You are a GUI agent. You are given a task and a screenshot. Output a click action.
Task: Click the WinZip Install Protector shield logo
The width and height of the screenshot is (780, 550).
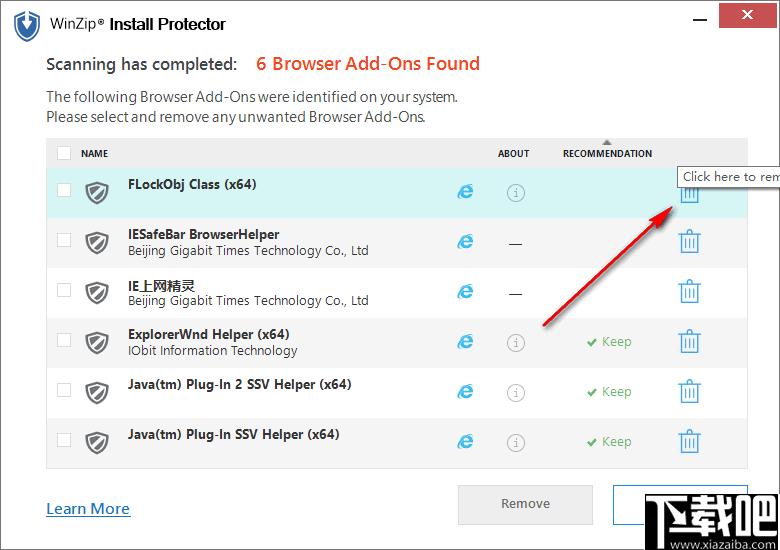(27, 26)
